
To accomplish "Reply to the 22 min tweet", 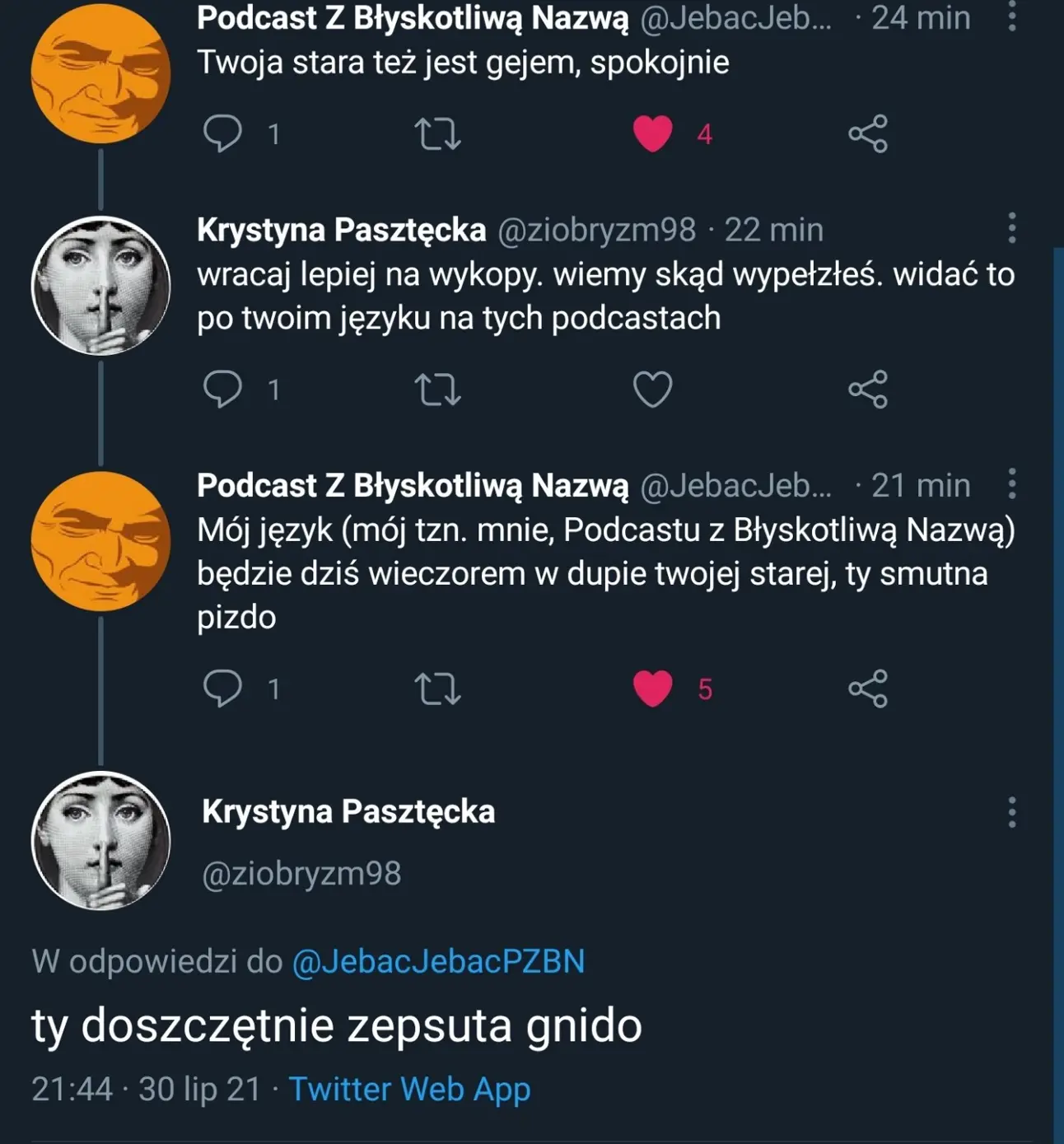I will tap(222, 389).
